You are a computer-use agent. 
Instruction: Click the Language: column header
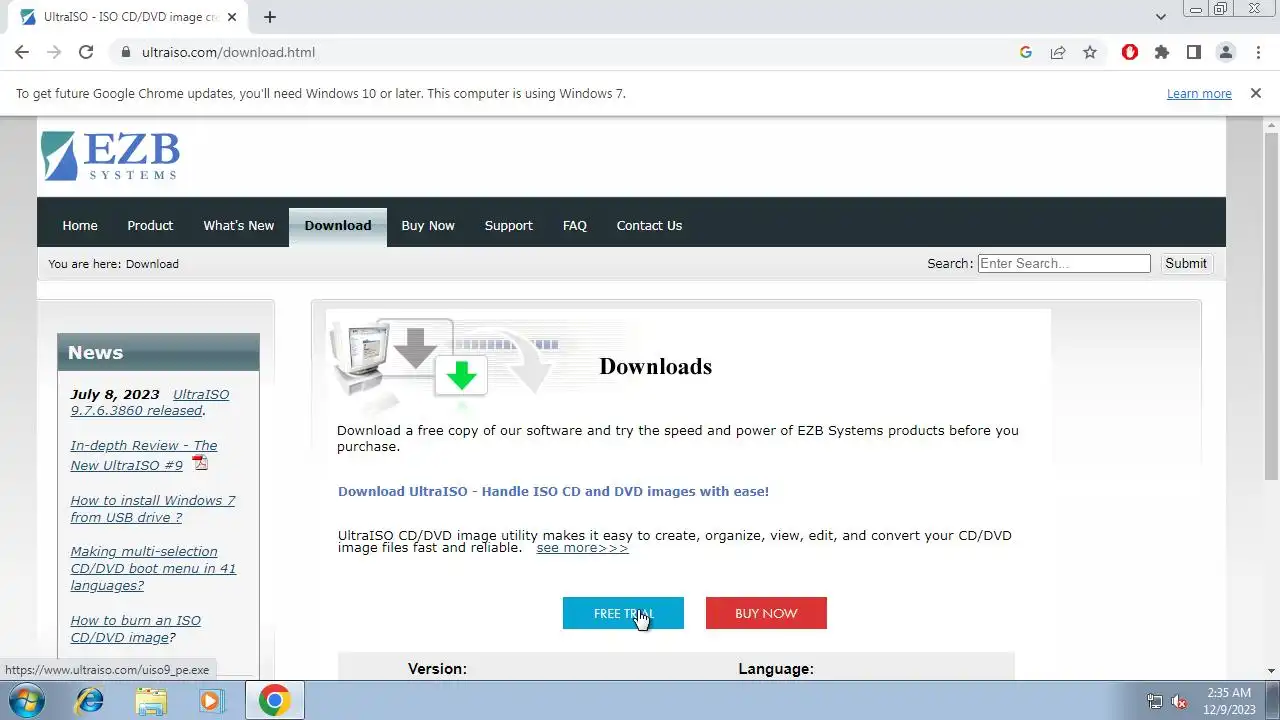click(776, 669)
